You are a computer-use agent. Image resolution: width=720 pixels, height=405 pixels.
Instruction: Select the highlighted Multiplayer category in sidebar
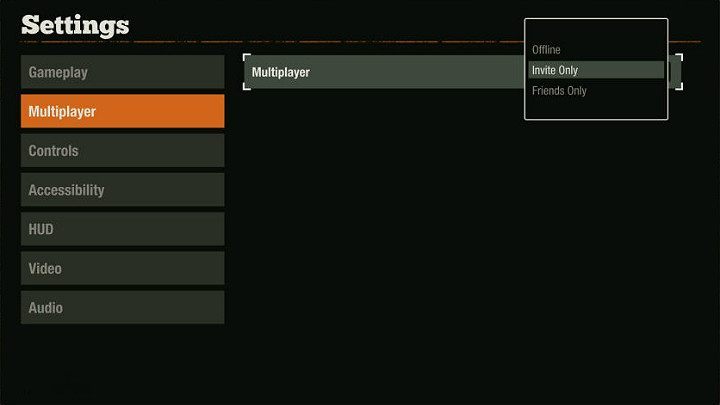[122, 111]
